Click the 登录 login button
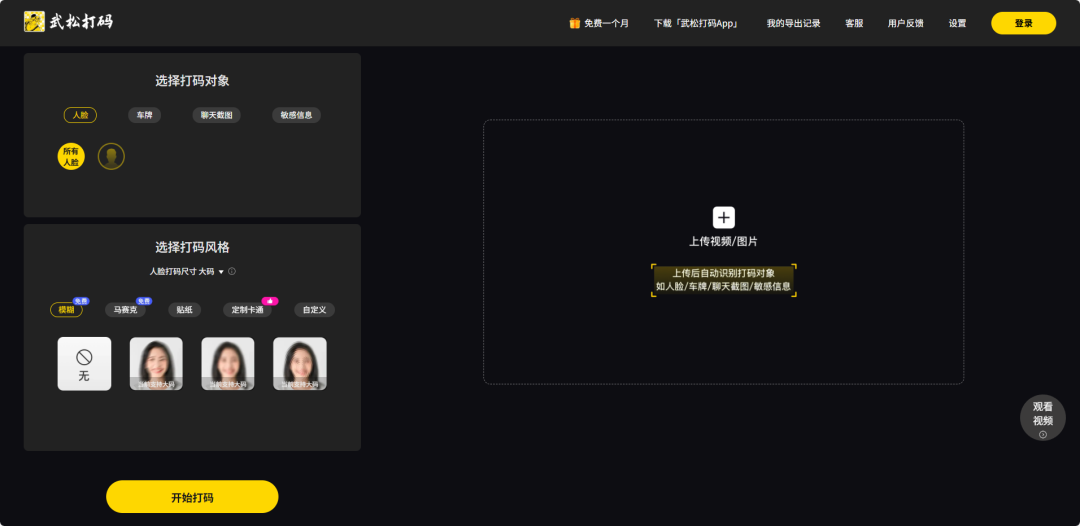 [x=1023, y=23]
